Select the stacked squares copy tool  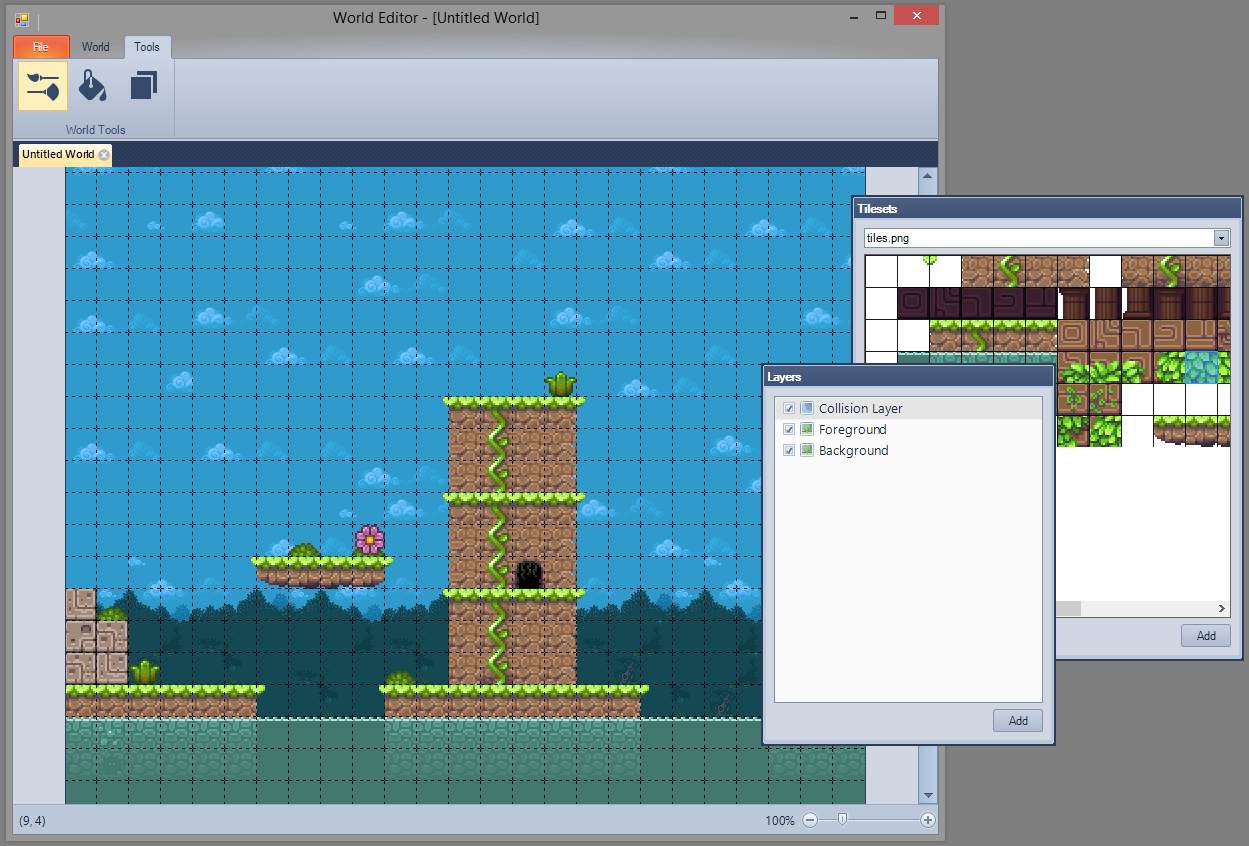144,86
